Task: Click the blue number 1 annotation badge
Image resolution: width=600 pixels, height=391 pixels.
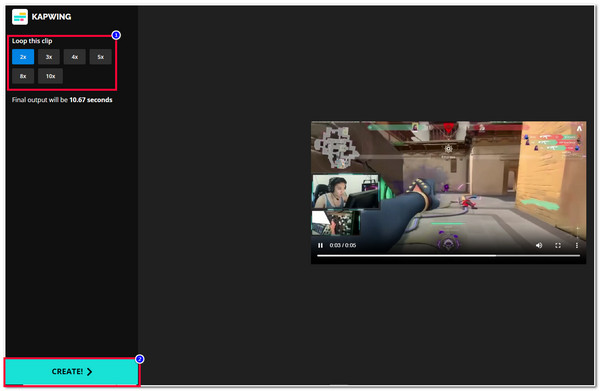Action: click(116, 35)
